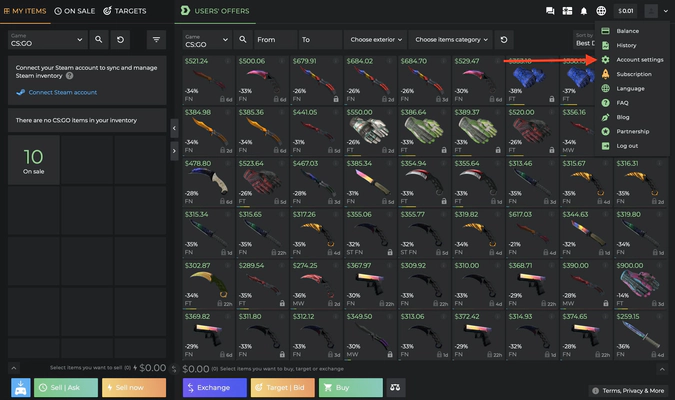Viewport: 675px width, 400px height.
Task: Select Account settings from the profile menu
Action: (x=639, y=60)
